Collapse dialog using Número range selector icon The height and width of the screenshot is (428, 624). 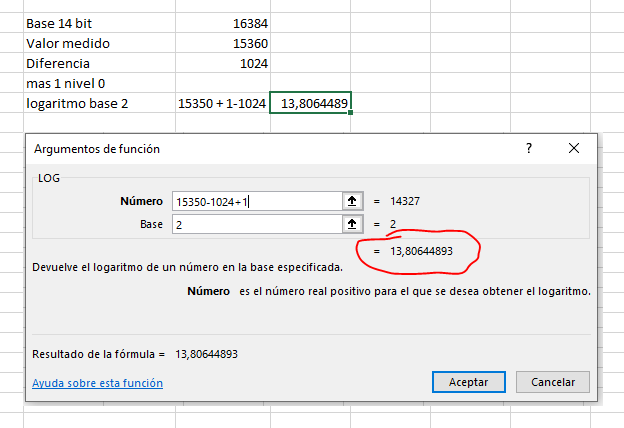pyautogui.click(x=352, y=200)
